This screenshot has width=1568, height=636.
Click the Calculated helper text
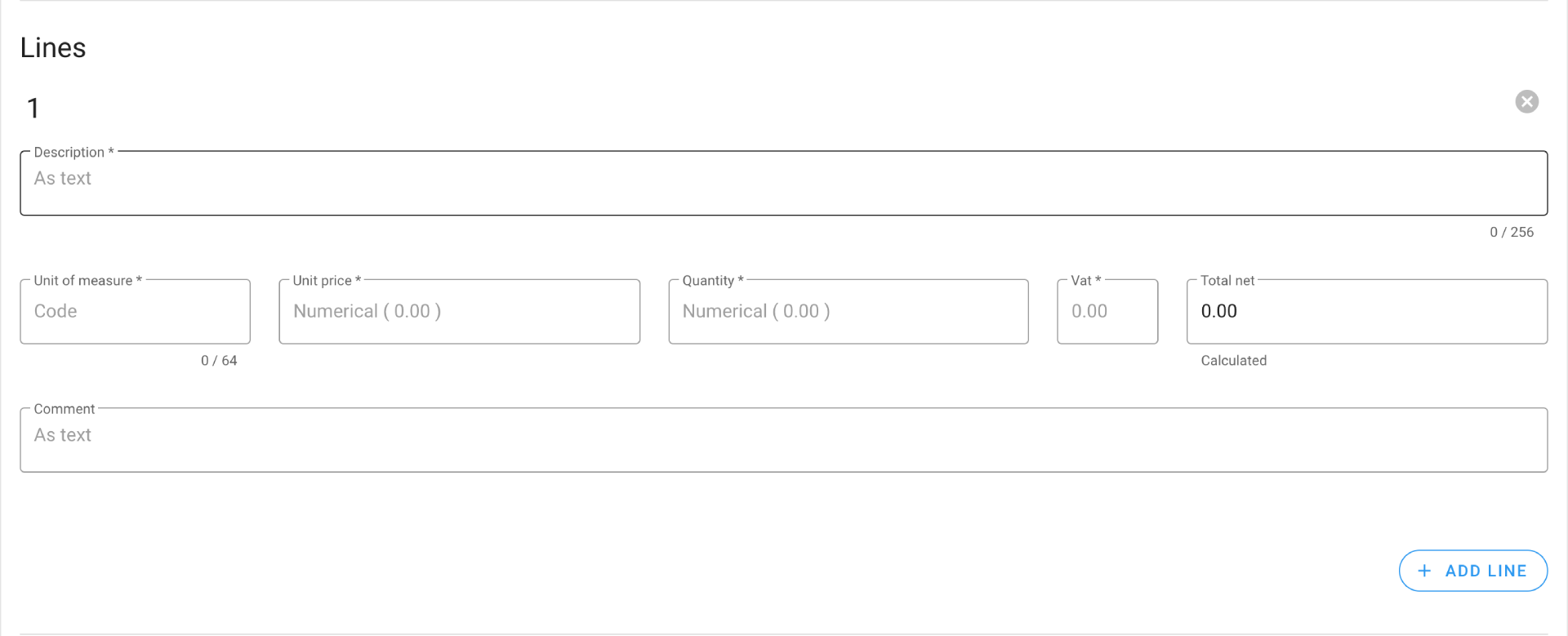(x=1233, y=361)
